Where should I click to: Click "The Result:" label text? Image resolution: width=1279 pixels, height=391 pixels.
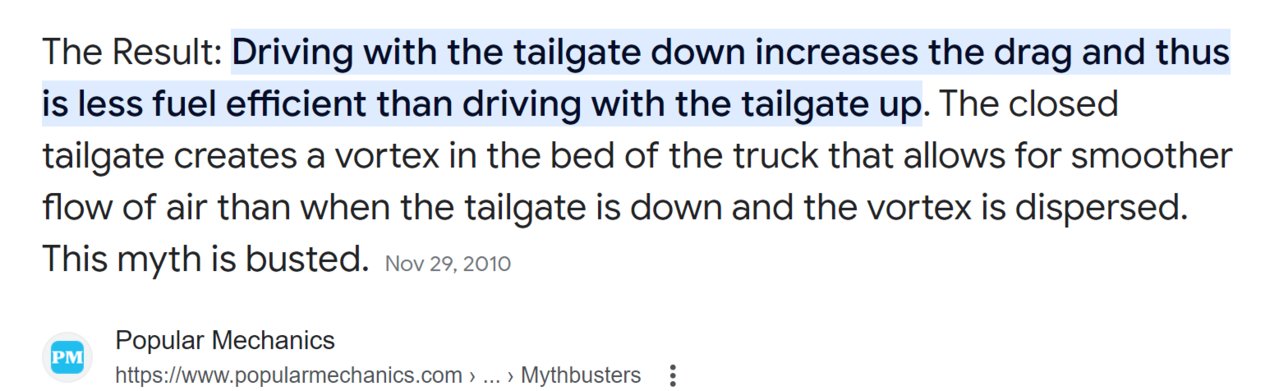pyautogui.click(x=132, y=52)
